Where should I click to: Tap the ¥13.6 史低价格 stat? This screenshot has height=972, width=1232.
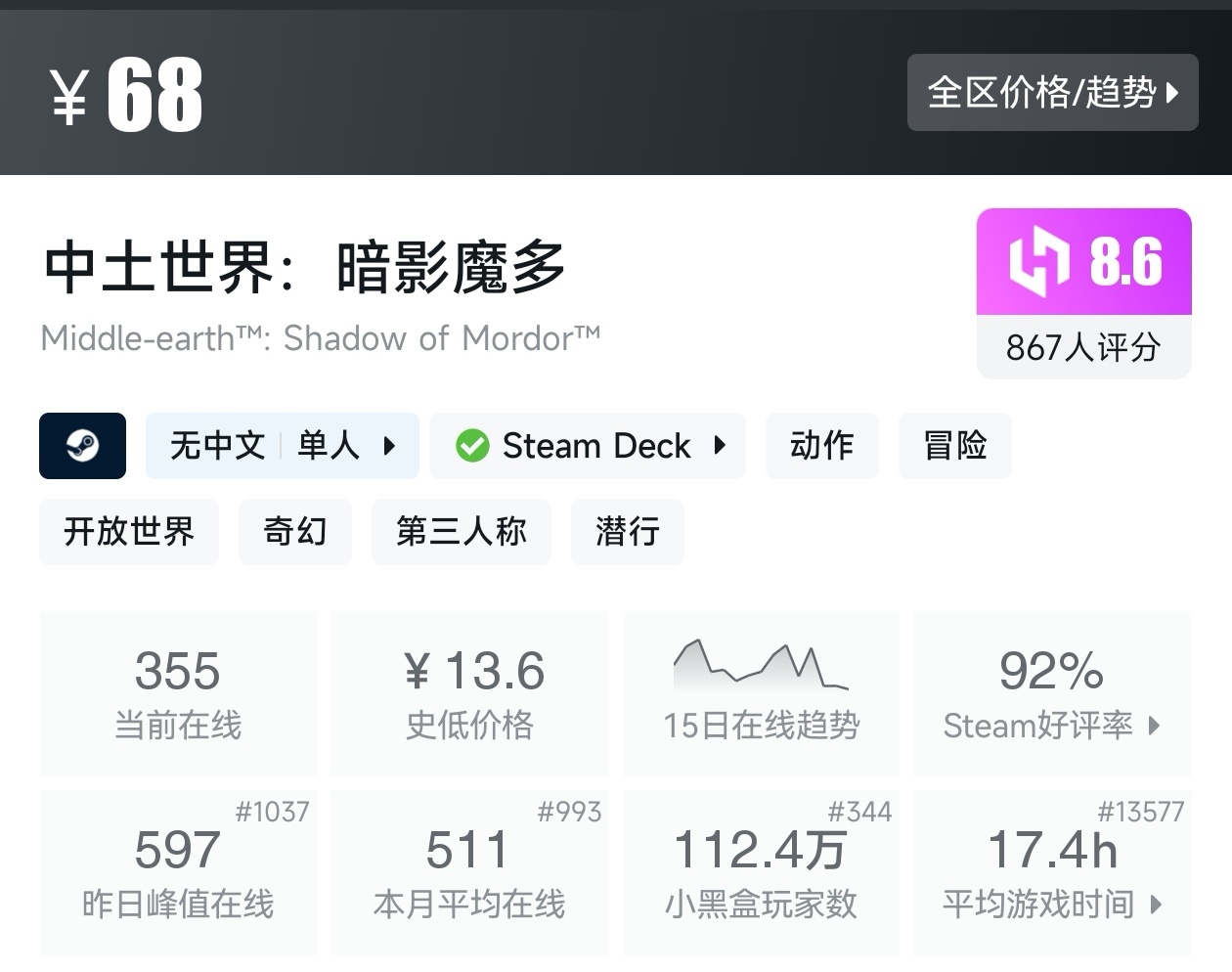(x=469, y=693)
